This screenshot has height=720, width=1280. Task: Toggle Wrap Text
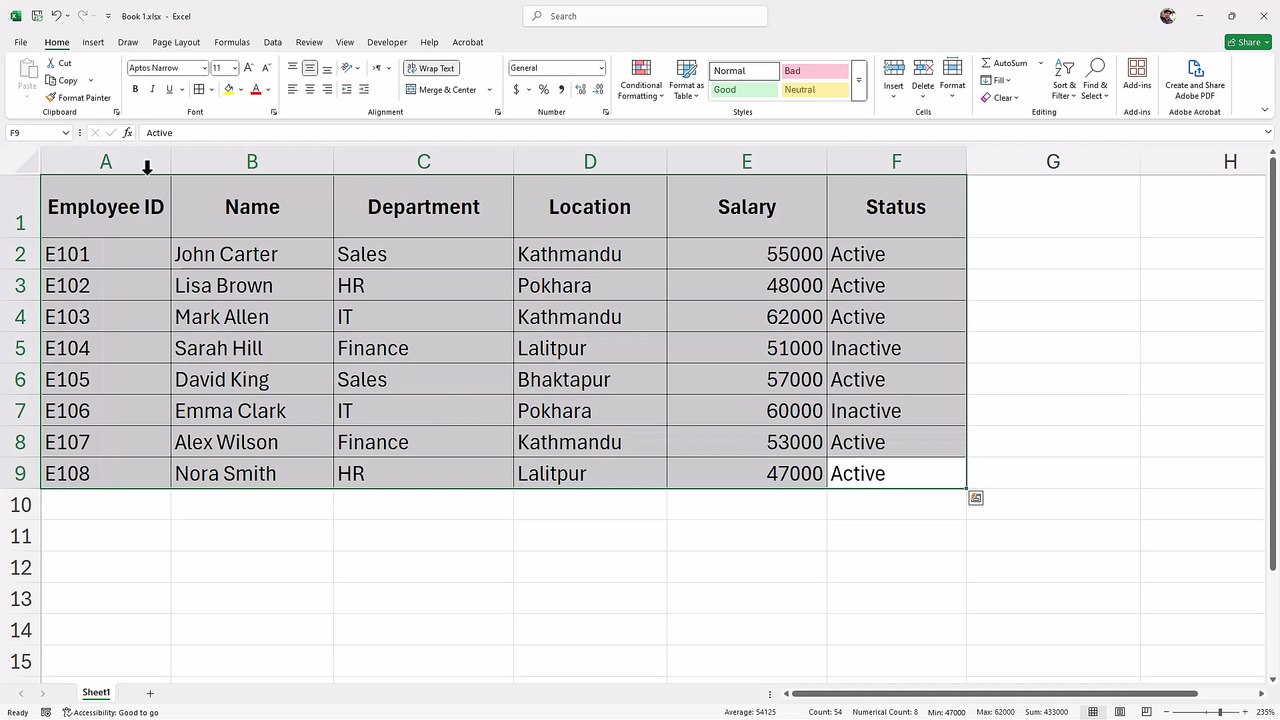[x=430, y=68]
